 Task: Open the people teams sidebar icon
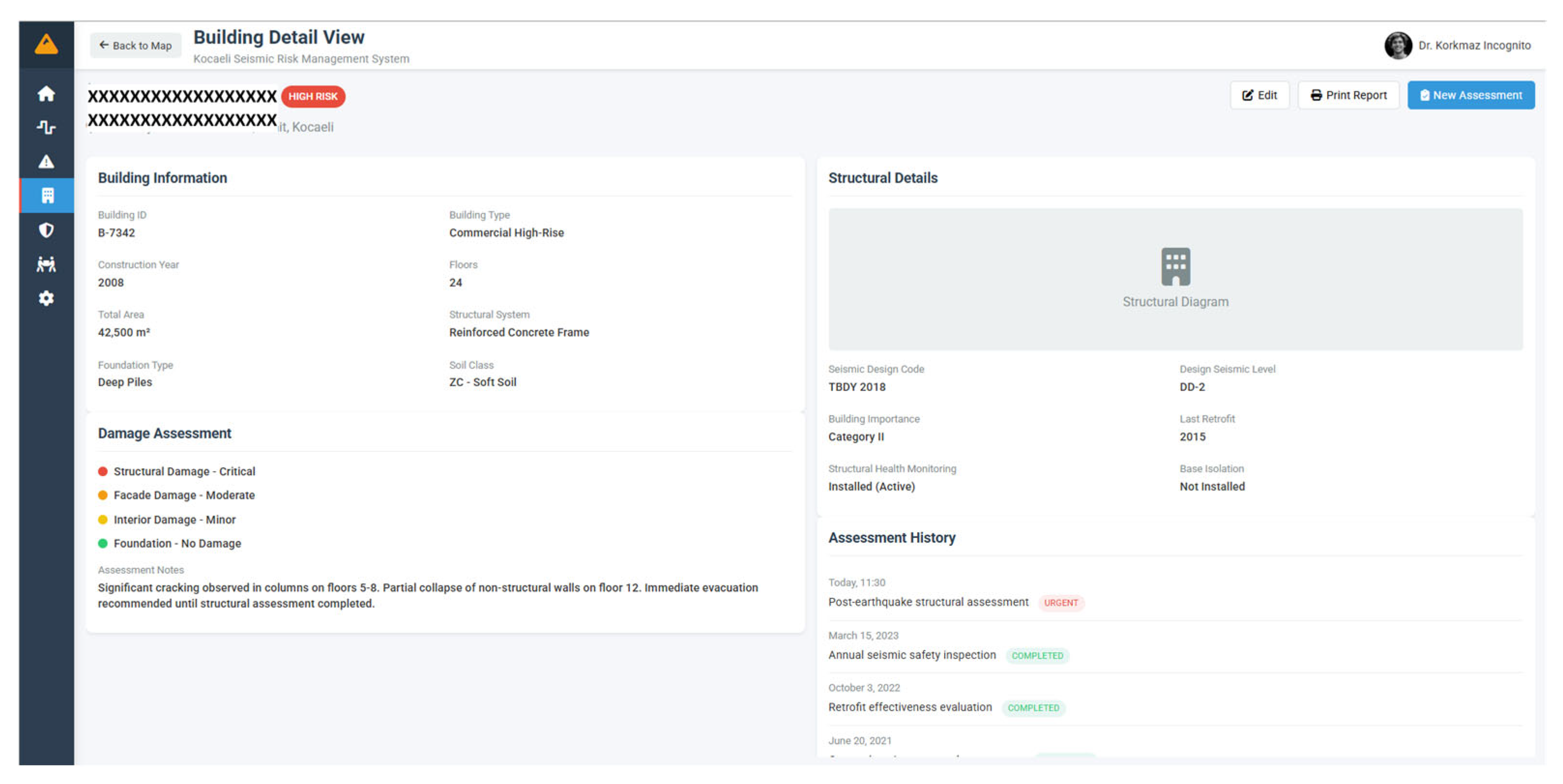tap(46, 264)
